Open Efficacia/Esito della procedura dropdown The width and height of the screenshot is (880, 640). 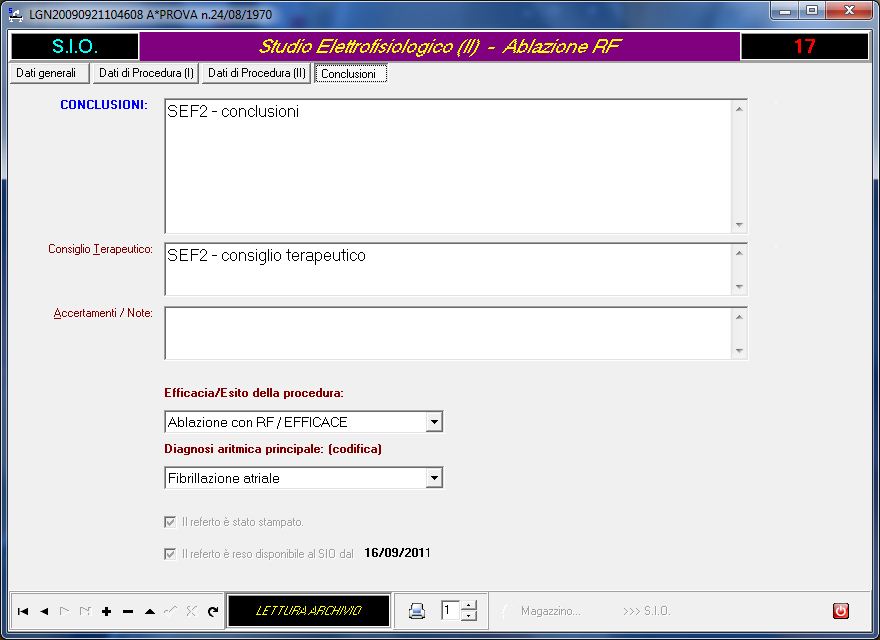click(x=434, y=422)
